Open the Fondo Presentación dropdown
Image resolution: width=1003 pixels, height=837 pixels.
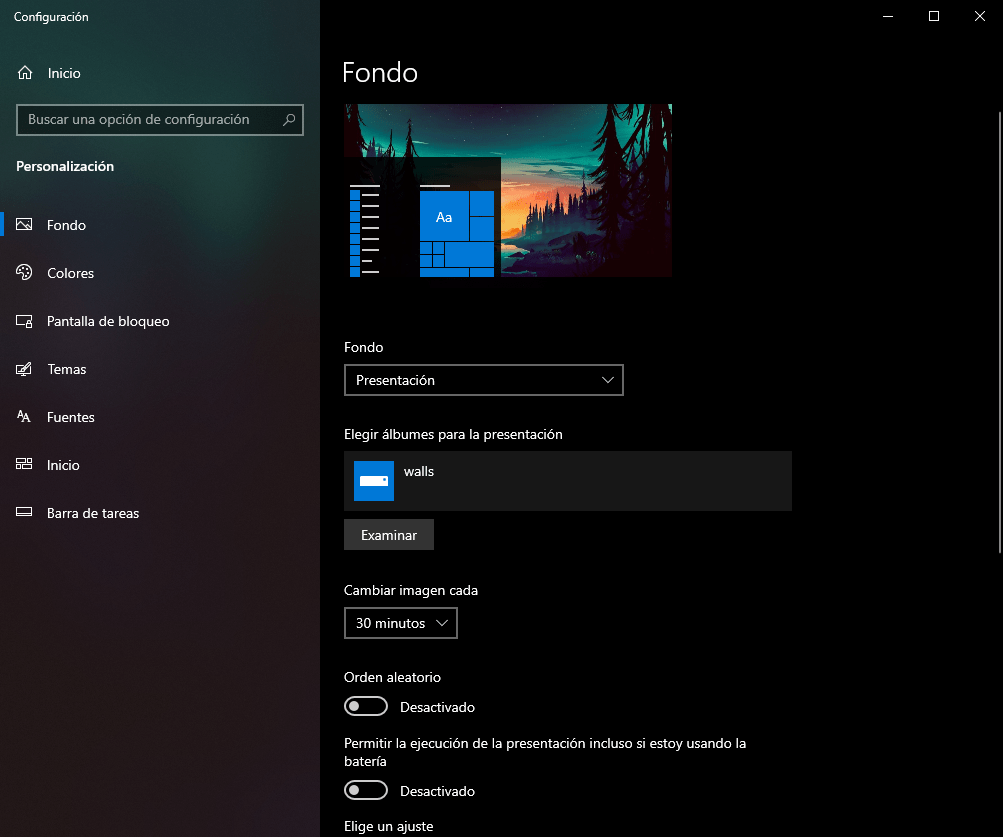coord(483,380)
